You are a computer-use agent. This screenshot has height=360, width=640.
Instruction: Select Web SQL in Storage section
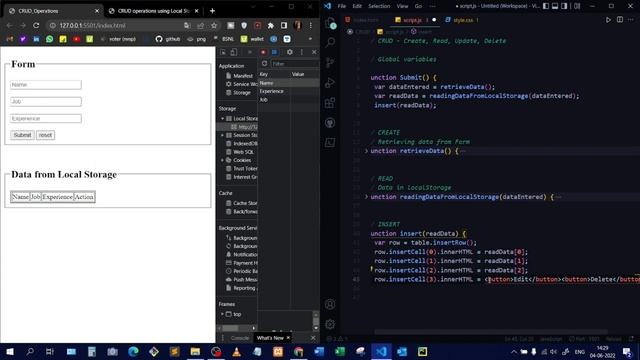pos(240,152)
